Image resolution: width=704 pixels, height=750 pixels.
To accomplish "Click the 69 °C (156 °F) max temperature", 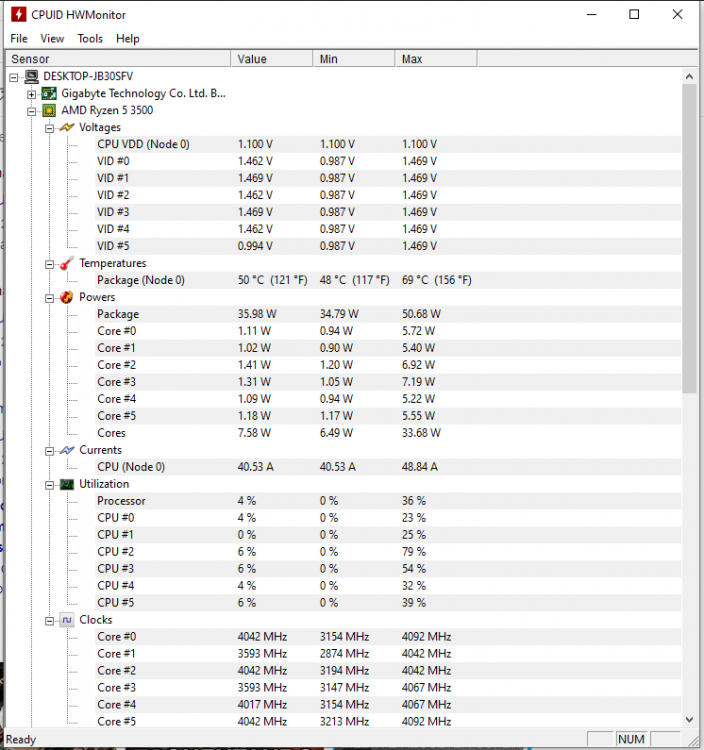I will (x=437, y=280).
